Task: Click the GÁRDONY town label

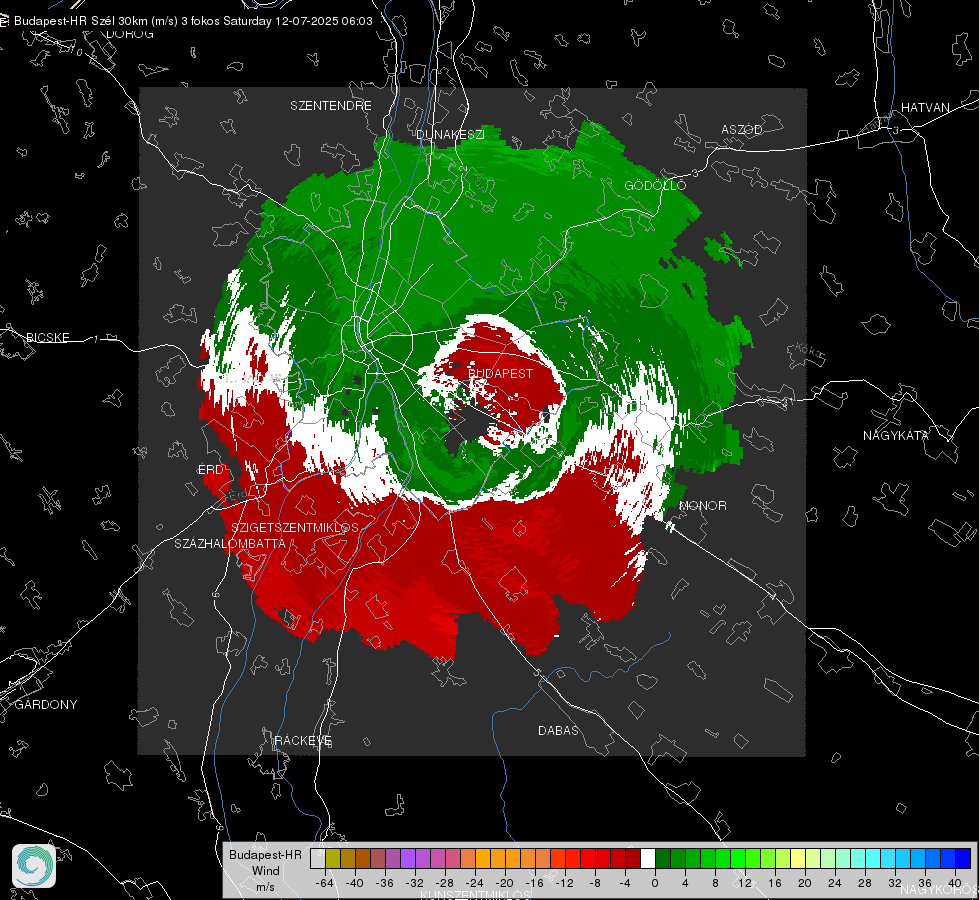Action: 46,705
